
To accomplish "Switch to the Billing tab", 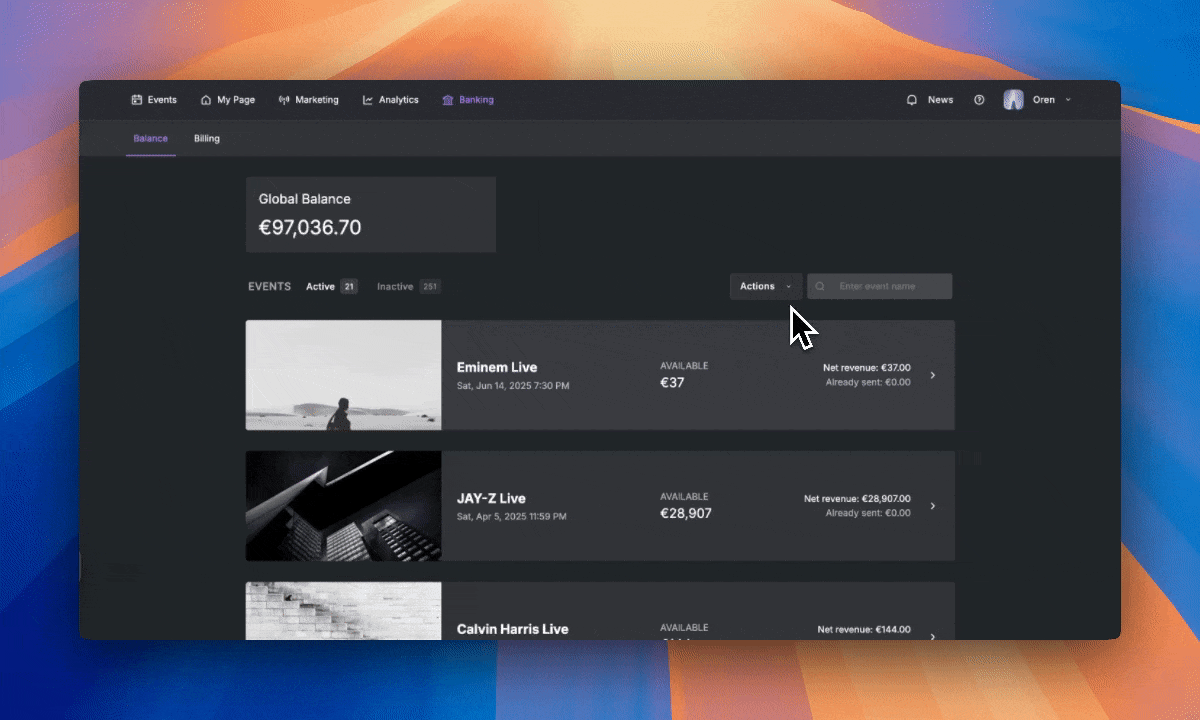I will (x=207, y=139).
